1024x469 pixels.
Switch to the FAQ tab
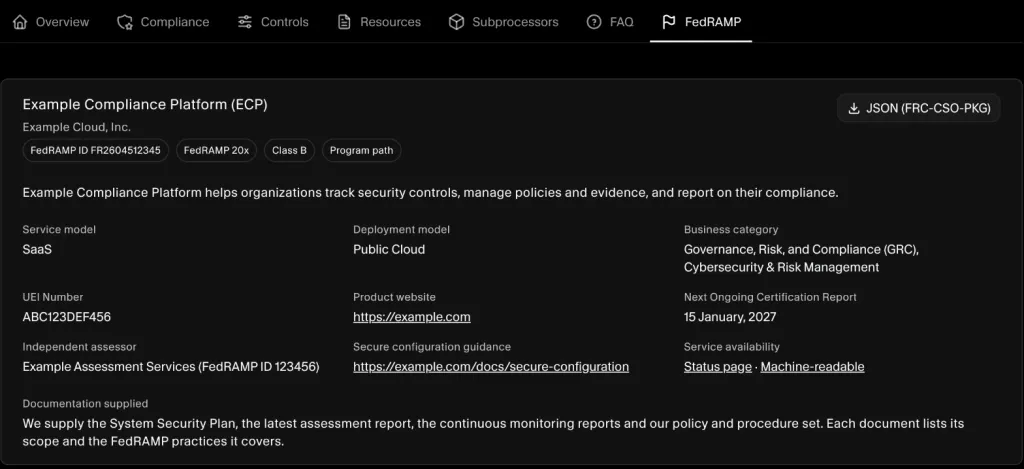(x=610, y=22)
